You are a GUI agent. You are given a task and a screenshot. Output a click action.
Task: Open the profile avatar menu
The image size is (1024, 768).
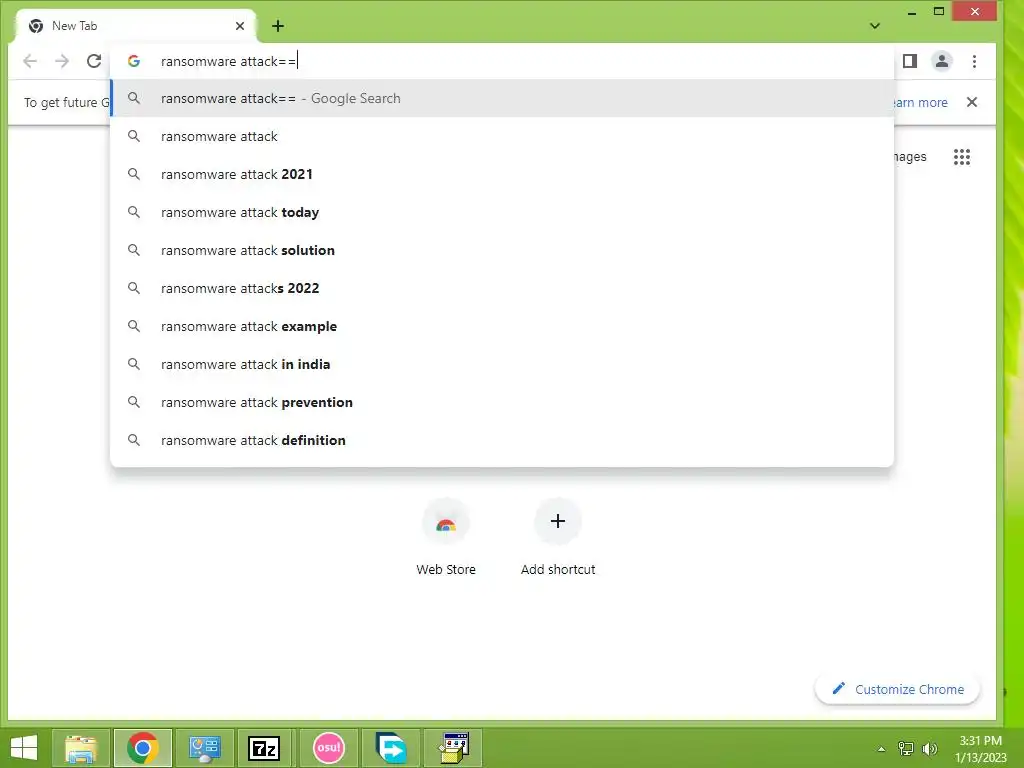point(942,61)
